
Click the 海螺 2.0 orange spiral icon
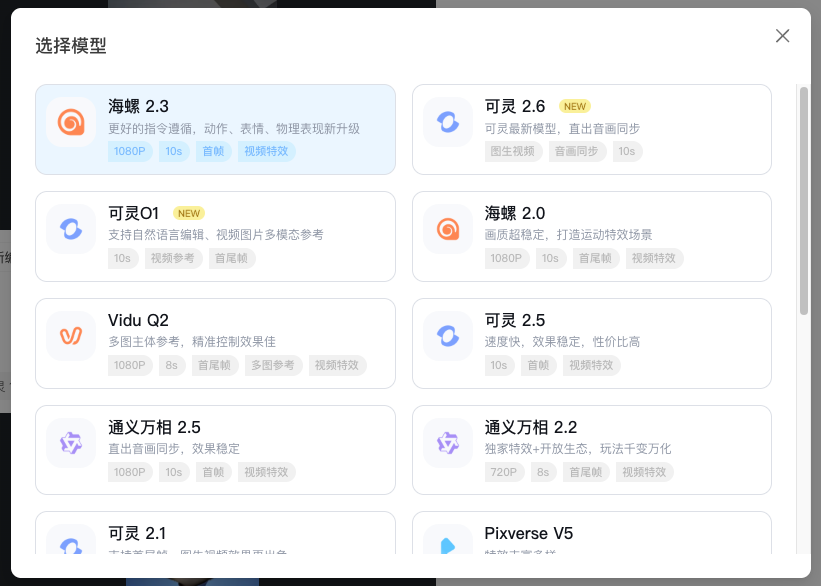[448, 229]
